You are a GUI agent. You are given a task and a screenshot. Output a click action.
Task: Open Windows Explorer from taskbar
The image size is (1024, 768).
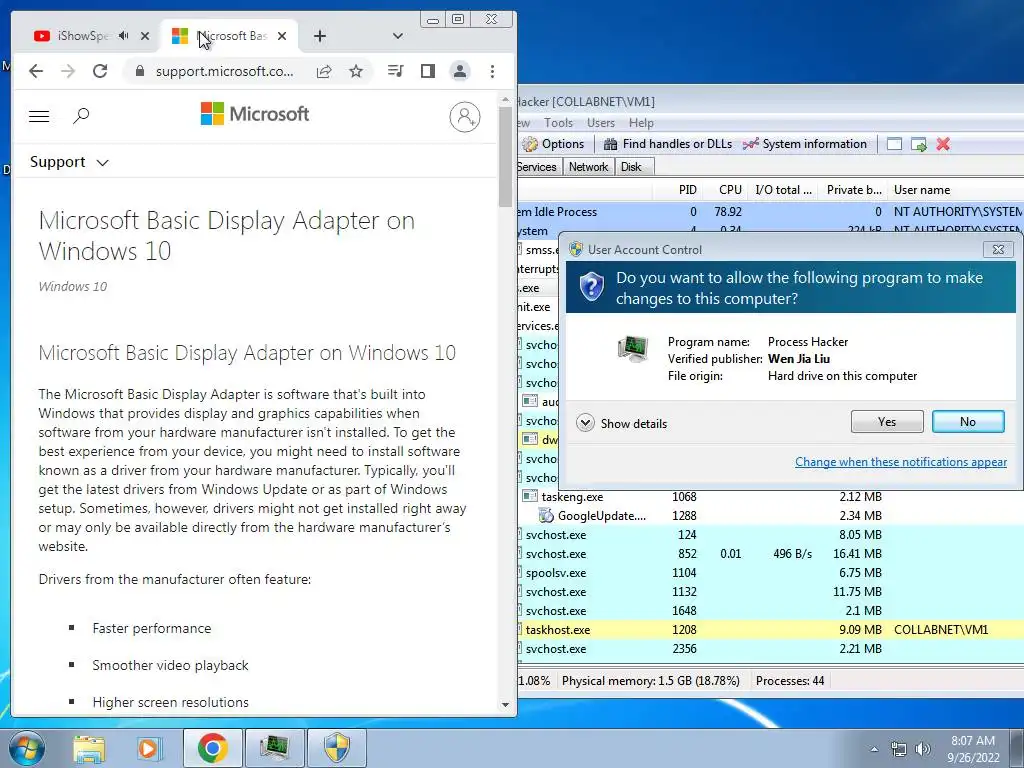[x=89, y=748]
